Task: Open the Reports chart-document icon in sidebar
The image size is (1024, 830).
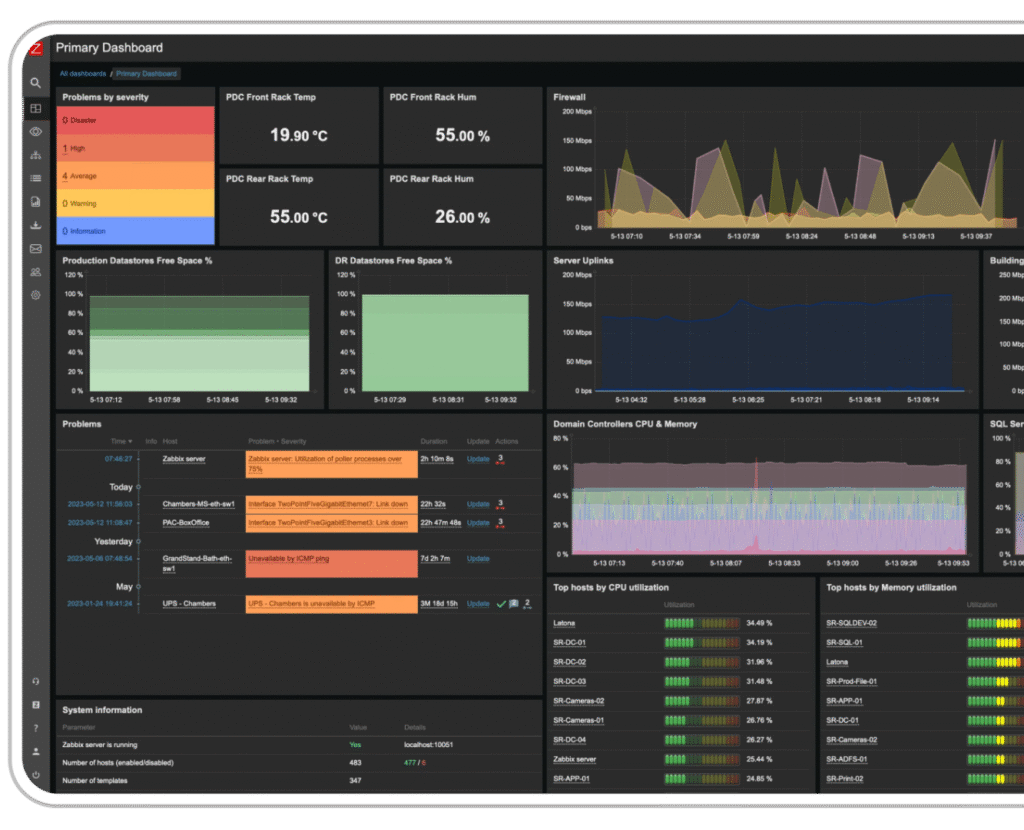Action: click(35, 202)
